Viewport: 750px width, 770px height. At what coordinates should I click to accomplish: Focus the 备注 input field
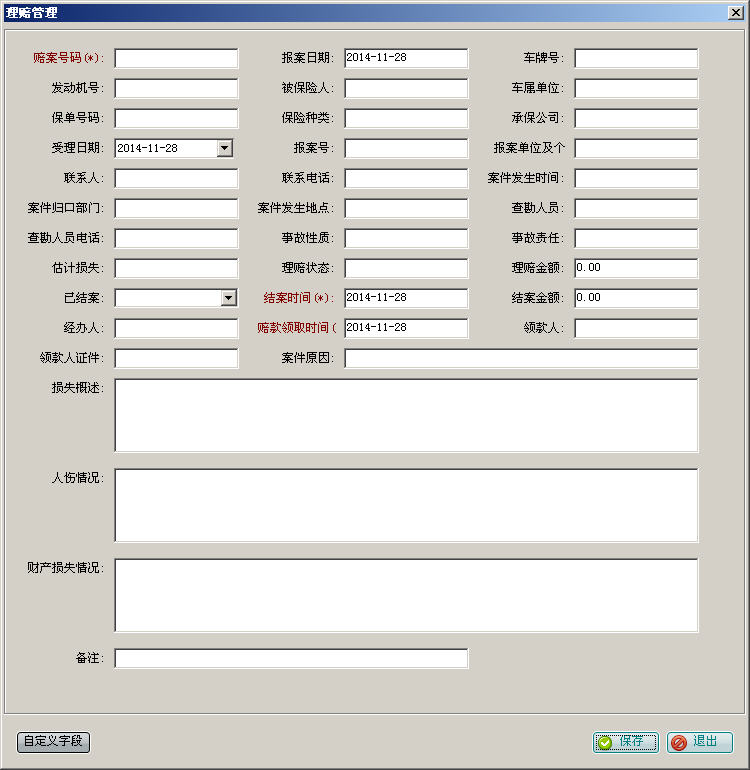pyautogui.click(x=291, y=658)
